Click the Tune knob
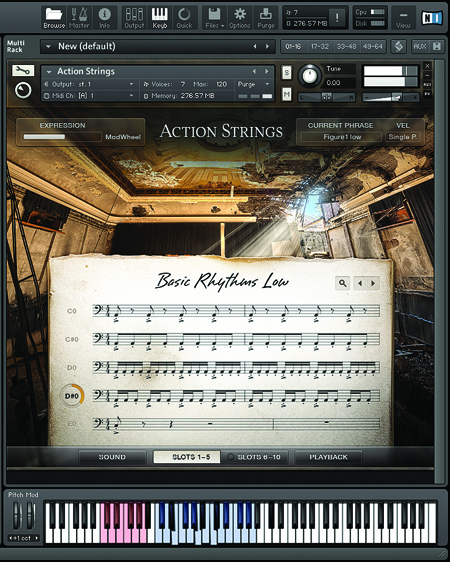The height and width of the screenshot is (562, 450). click(310, 76)
